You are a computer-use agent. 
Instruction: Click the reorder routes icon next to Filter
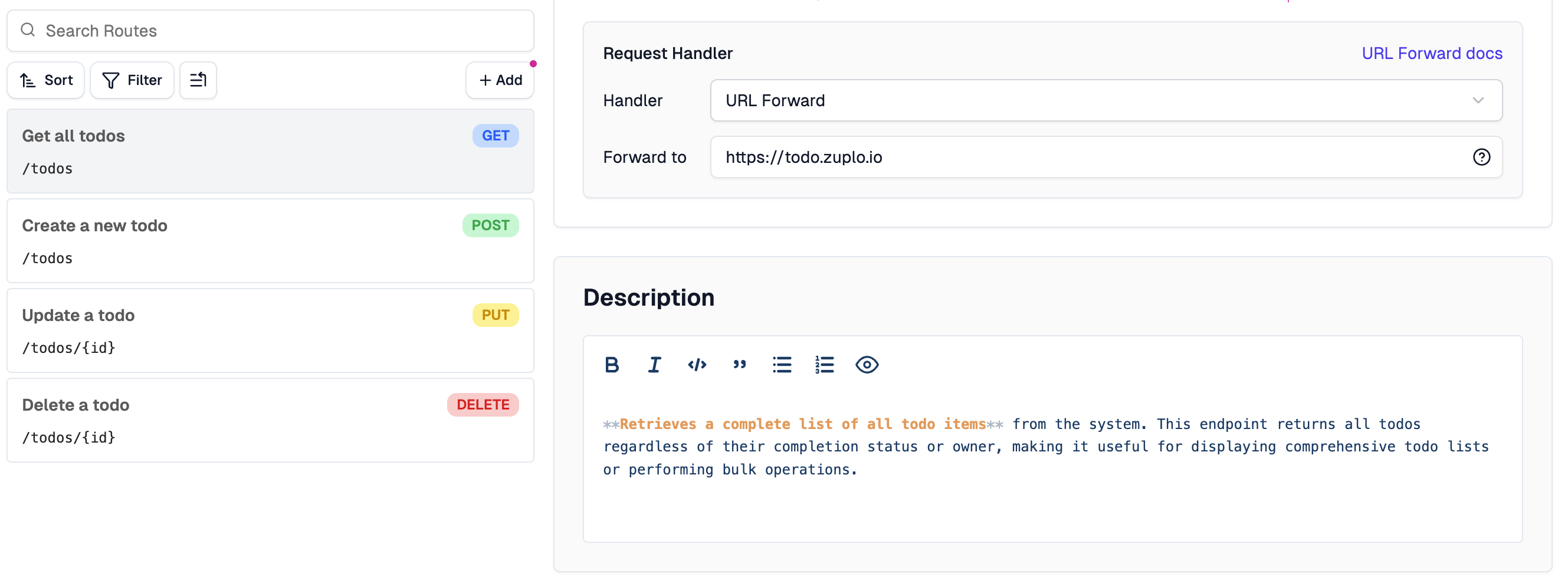point(198,80)
